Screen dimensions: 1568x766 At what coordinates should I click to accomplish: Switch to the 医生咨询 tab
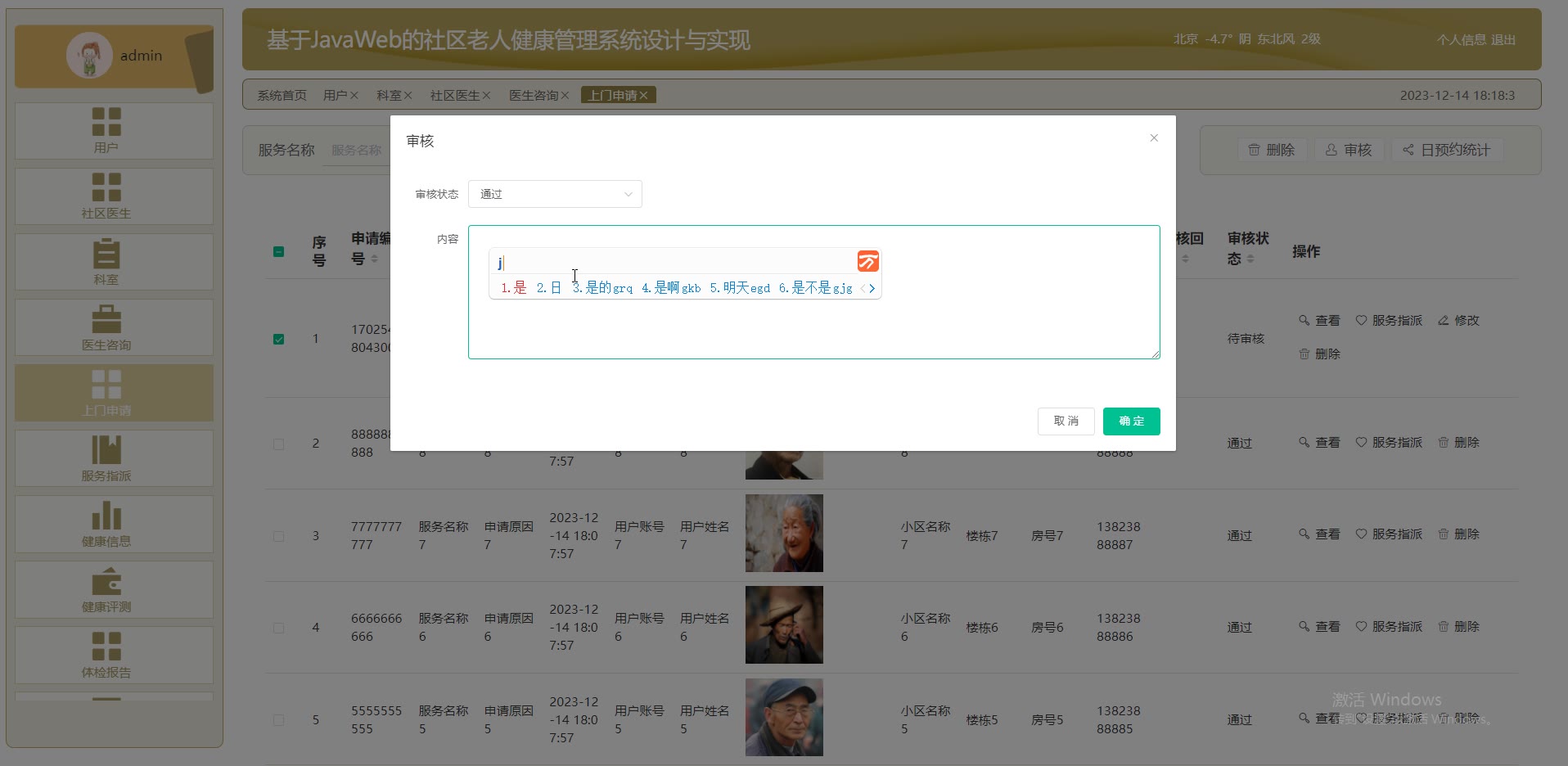[x=533, y=96]
